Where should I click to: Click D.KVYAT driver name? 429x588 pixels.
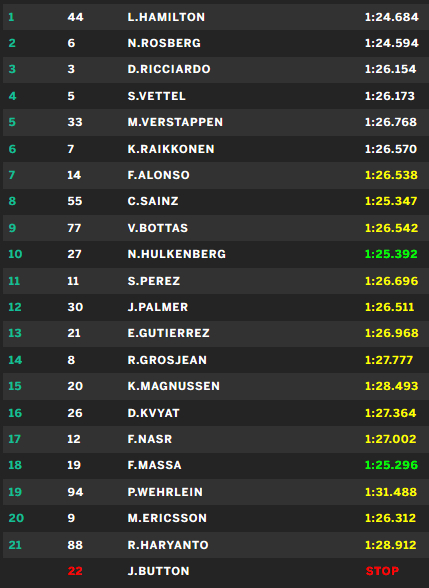pos(154,413)
